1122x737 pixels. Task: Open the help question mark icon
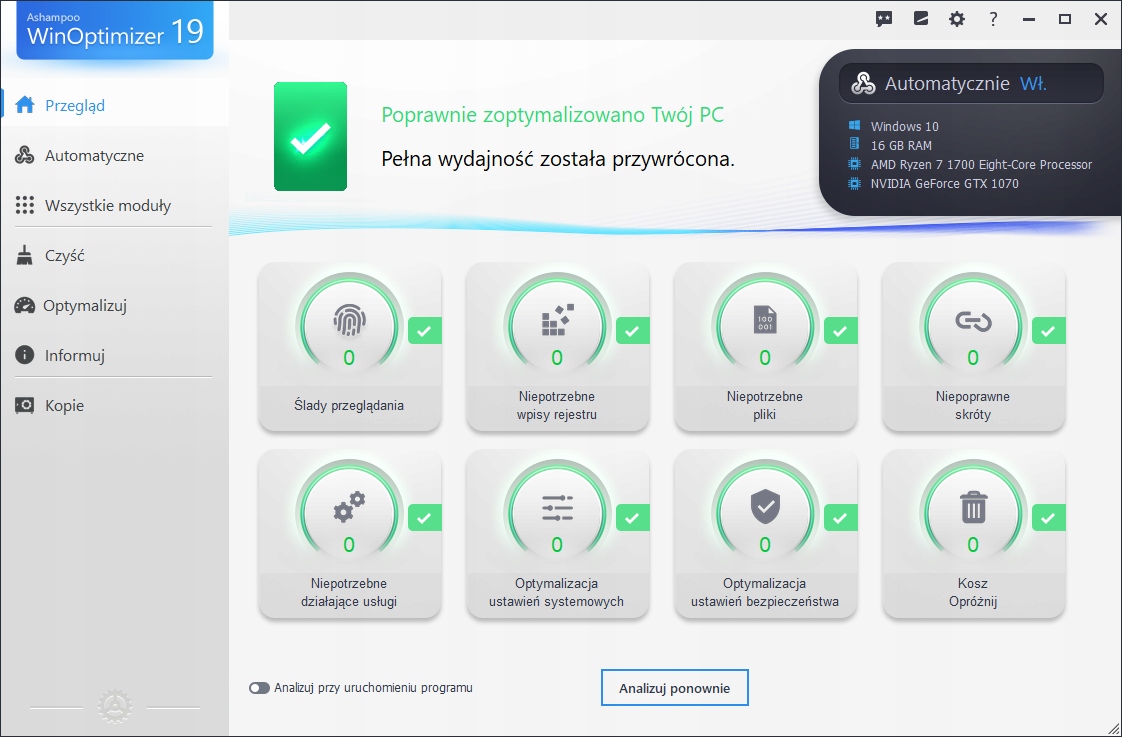click(x=993, y=19)
